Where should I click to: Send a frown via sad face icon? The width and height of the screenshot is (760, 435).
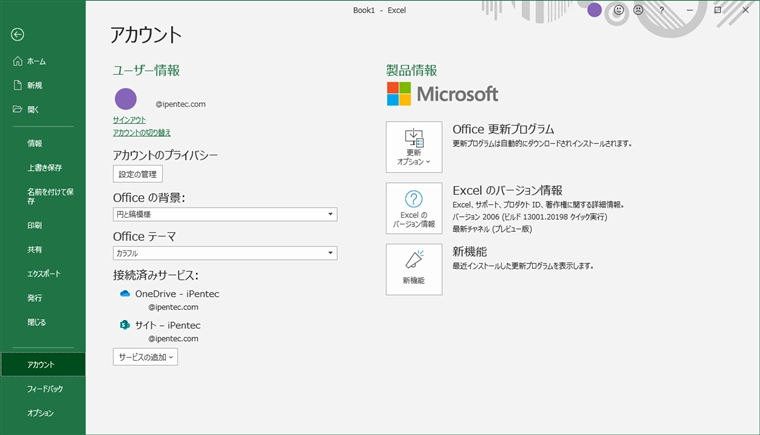click(x=638, y=10)
